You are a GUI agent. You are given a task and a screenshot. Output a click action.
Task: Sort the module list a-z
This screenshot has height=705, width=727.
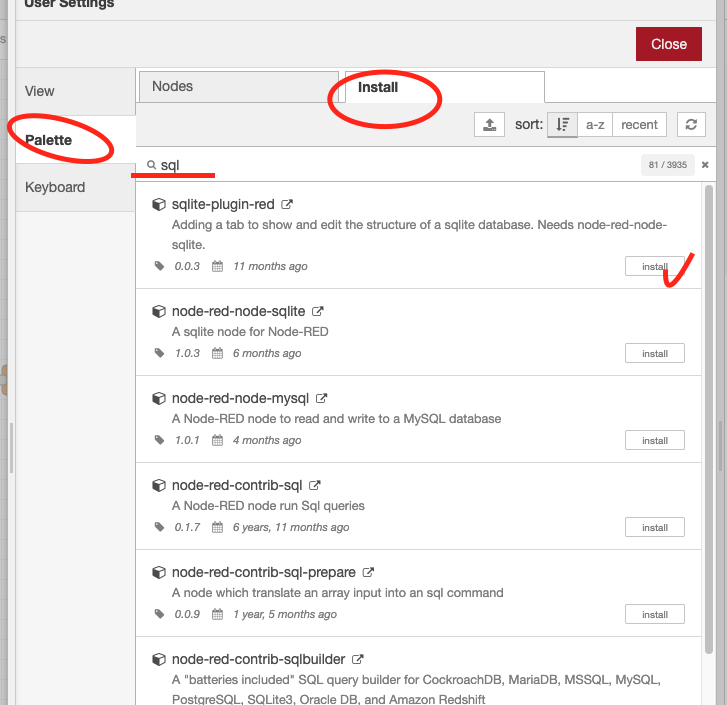coord(595,125)
